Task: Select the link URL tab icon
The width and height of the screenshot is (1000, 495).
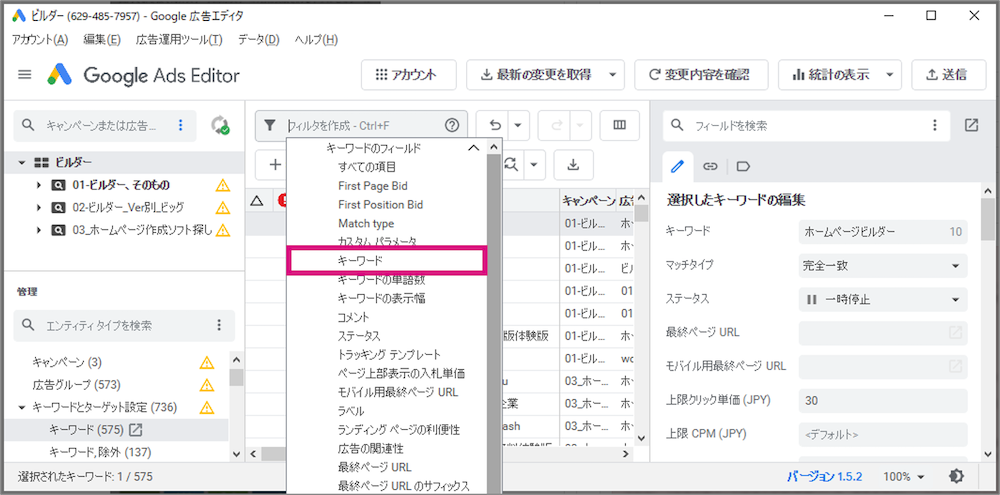Action: pyautogui.click(x=710, y=166)
